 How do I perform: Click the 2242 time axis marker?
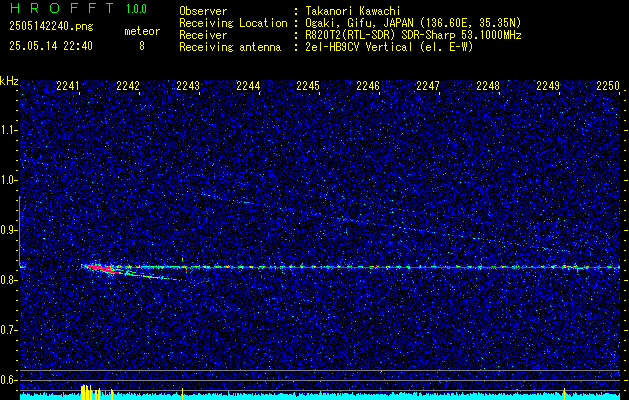click(x=128, y=86)
